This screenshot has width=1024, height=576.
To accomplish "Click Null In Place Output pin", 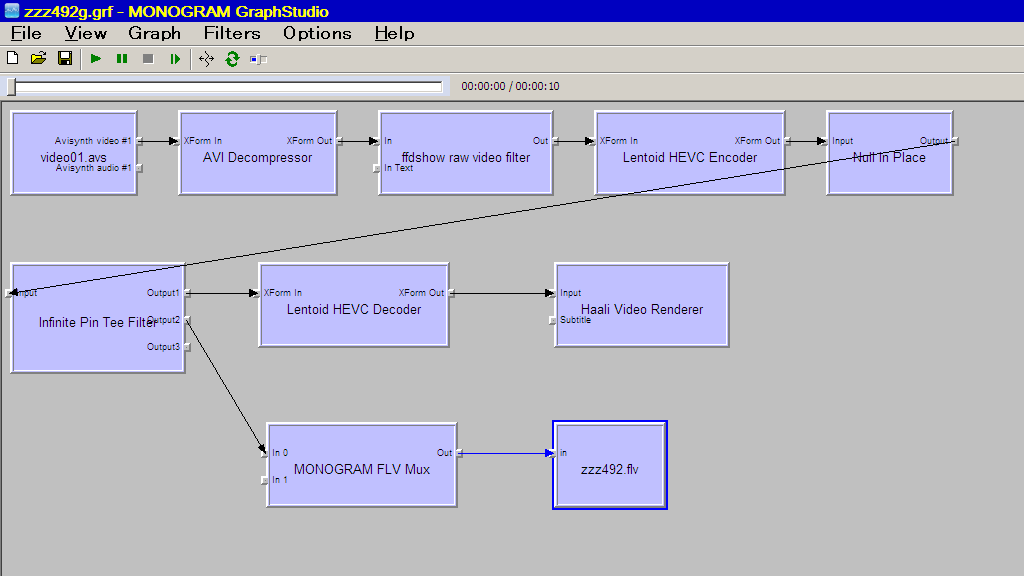I will tap(955, 141).
